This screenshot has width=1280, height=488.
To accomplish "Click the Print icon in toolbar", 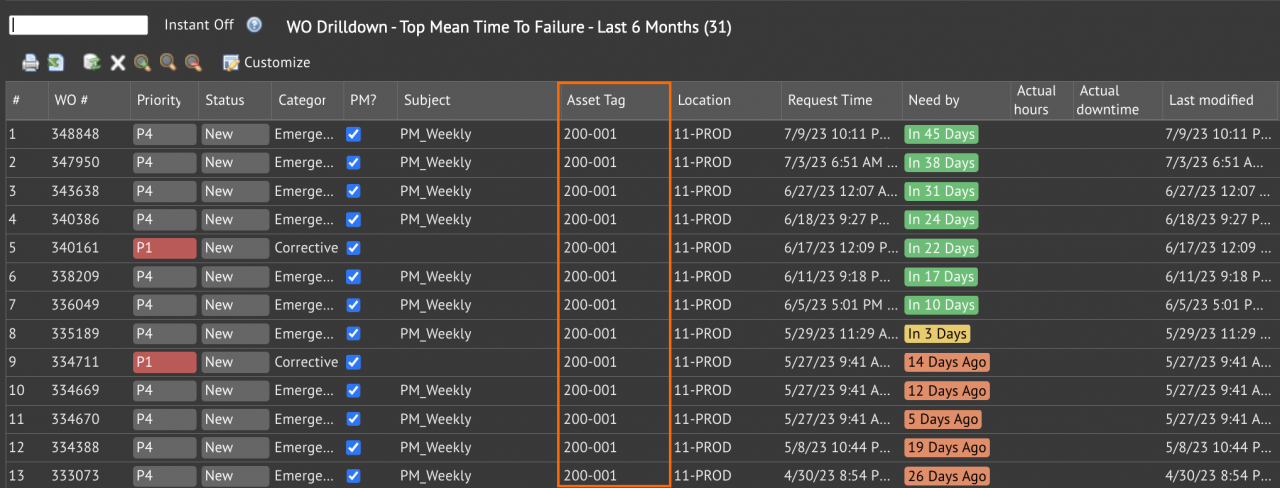I will (30, 63).
